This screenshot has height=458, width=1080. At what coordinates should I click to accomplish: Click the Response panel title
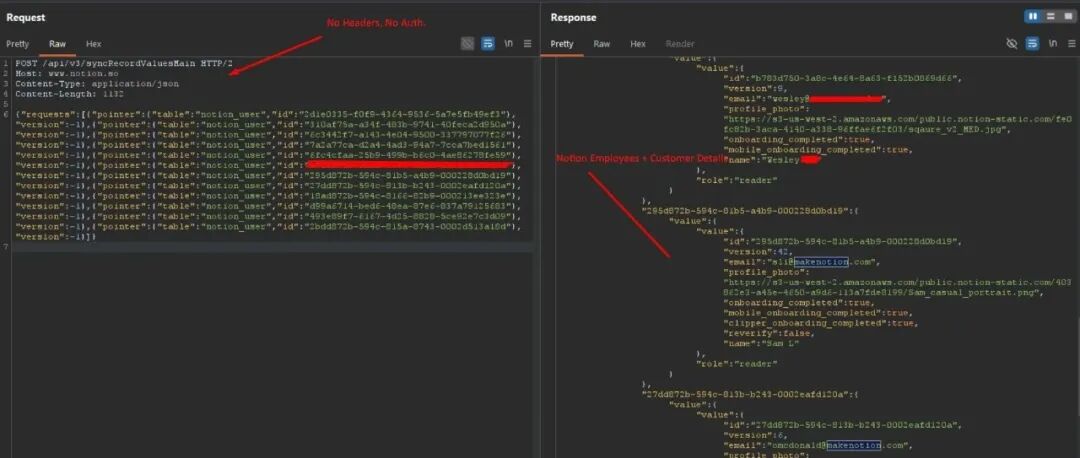pyautogui.click(x=573, y=17)
